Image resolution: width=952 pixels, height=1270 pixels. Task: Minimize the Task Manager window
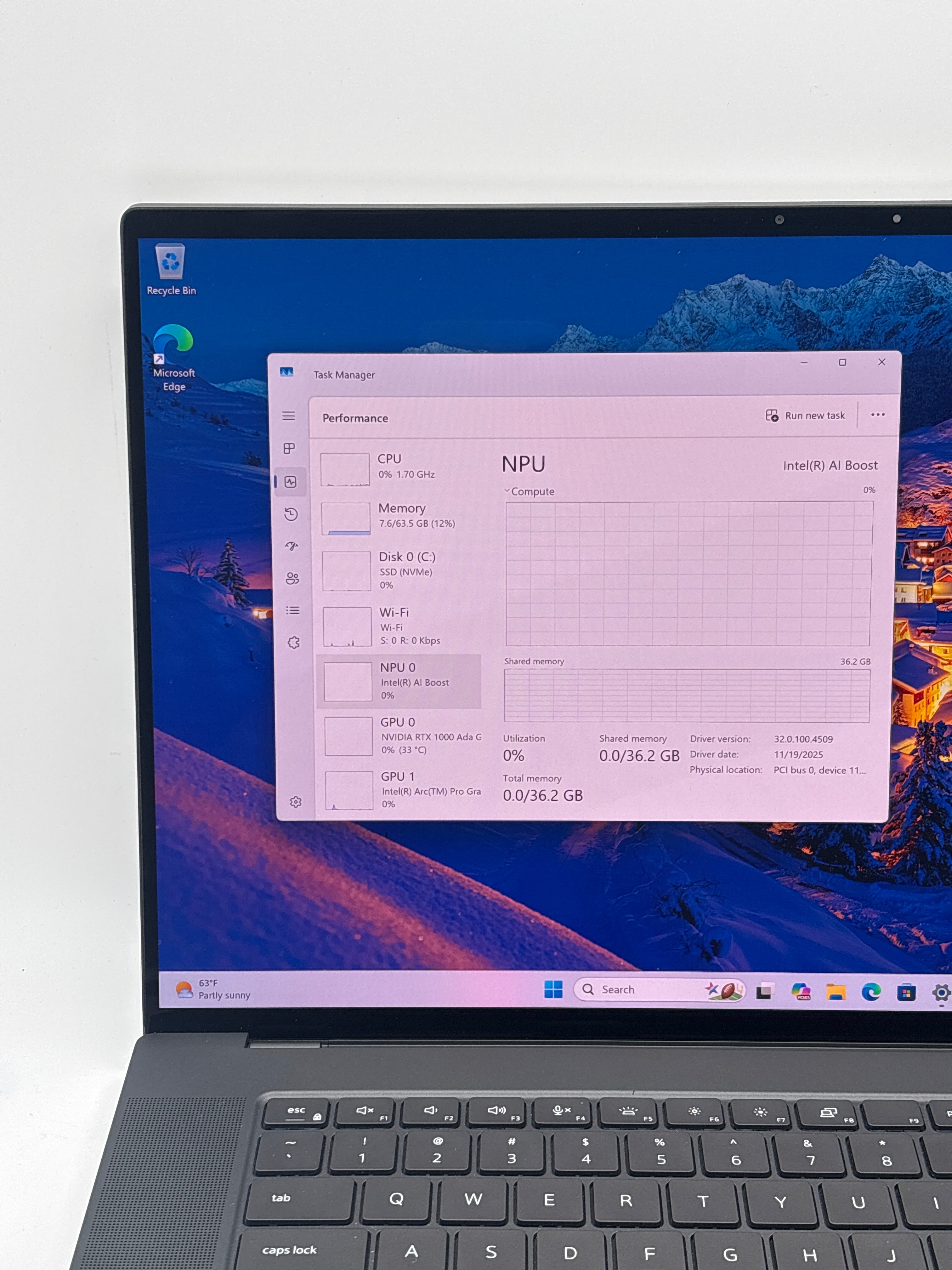click(804, 362)
